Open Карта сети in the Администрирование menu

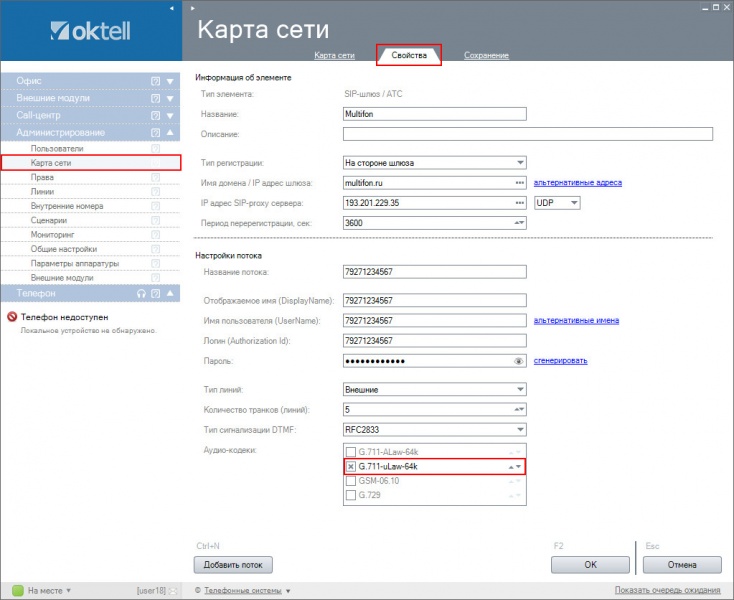coord(91,163)
